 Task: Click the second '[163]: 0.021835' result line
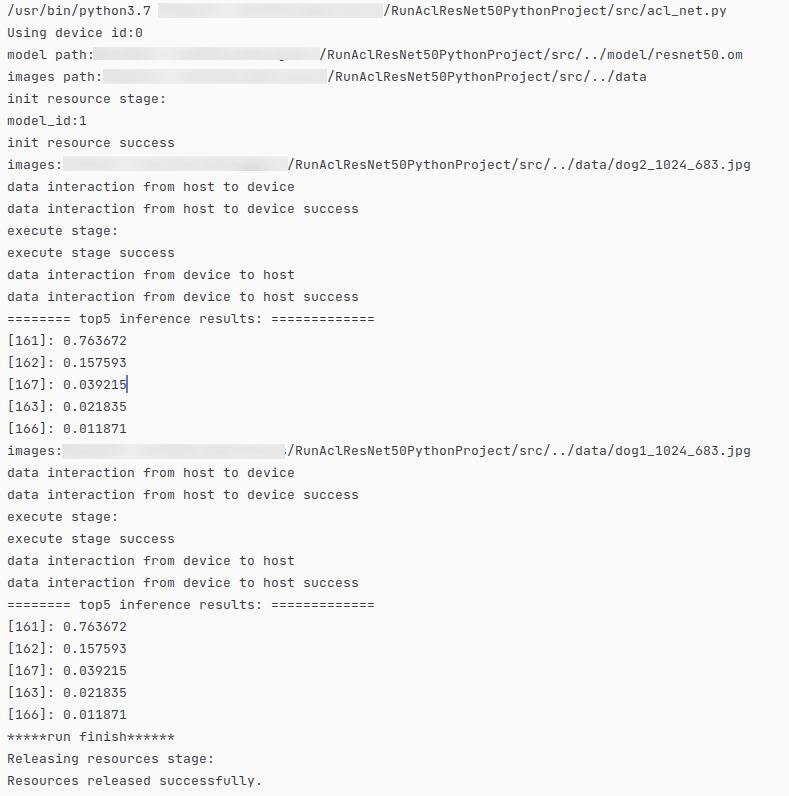(x=67, y=693)
